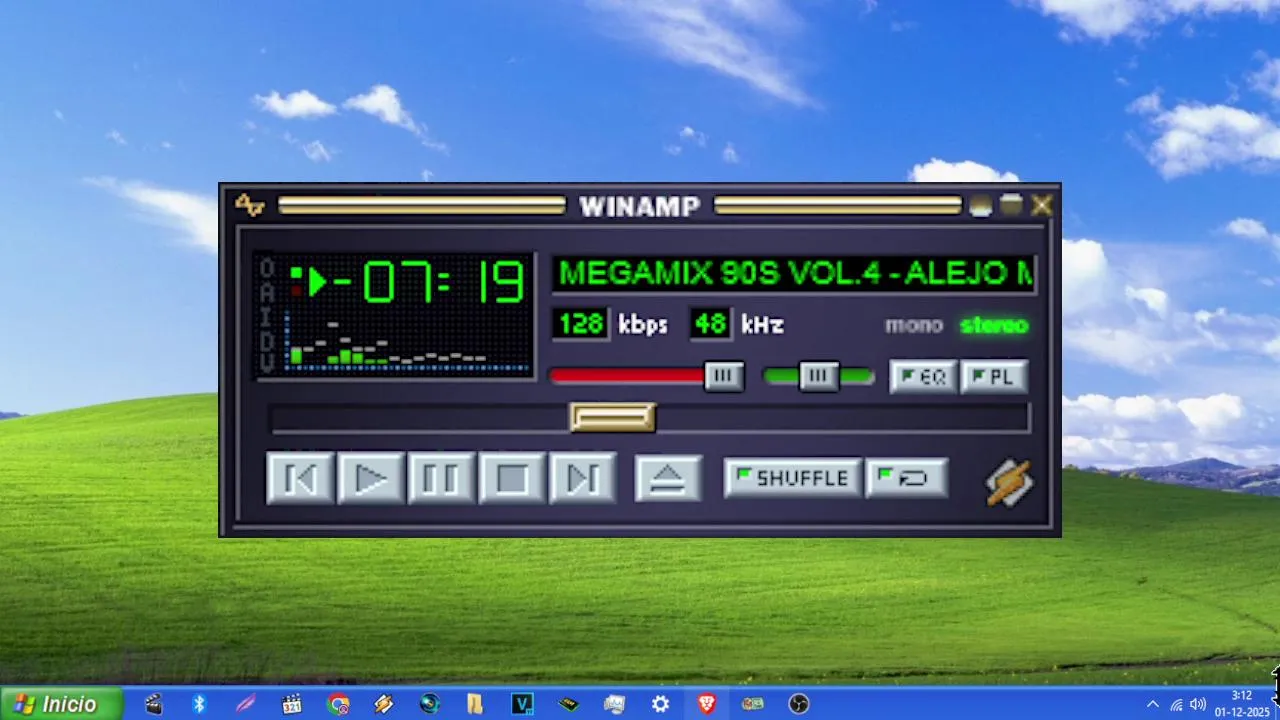1280x720 pixels.
Task: Skip to next track in Winamp
Action: (583, 478)
